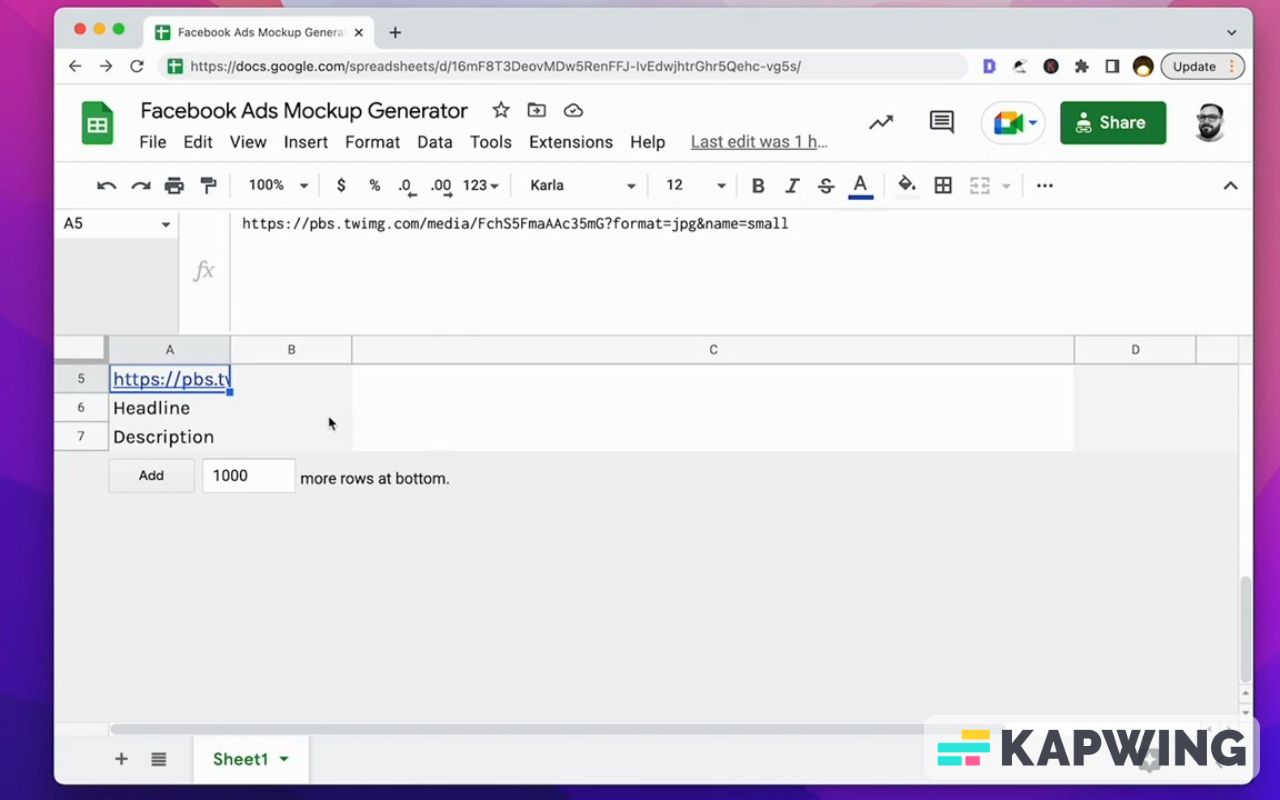
Task: Star the spreadsheet
Action: pos(501,110)
